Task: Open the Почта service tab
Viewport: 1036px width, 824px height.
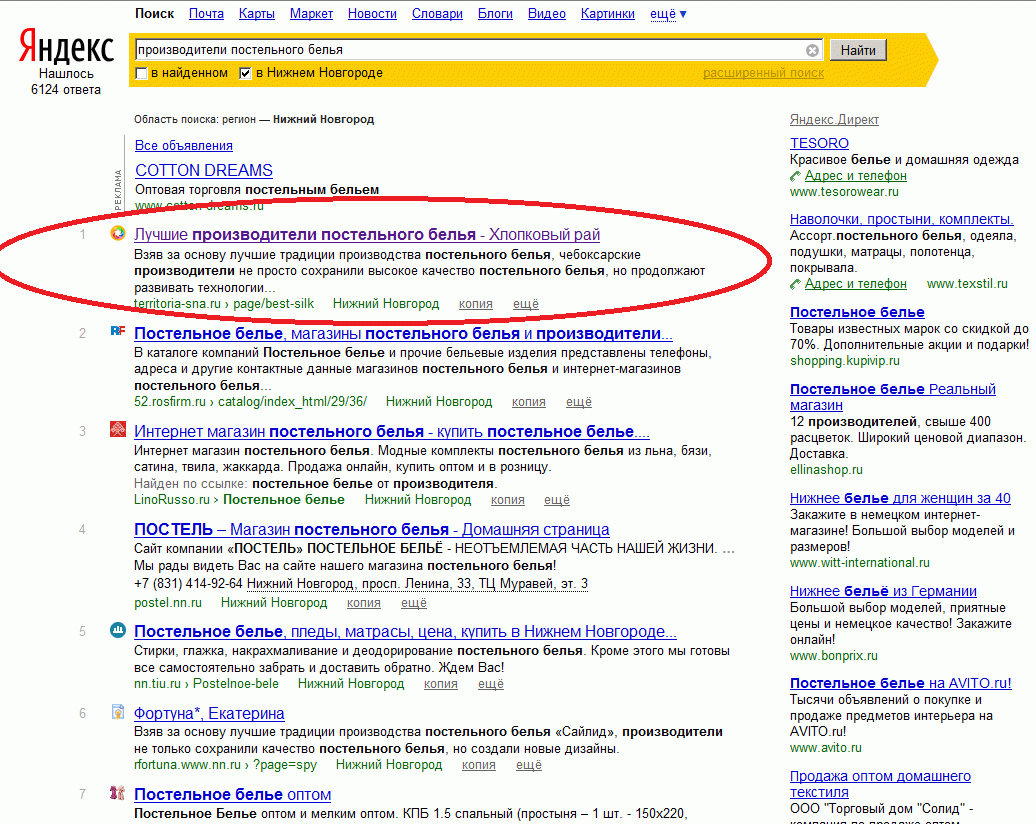Action: pyautogui.click(x=206, y=14)
